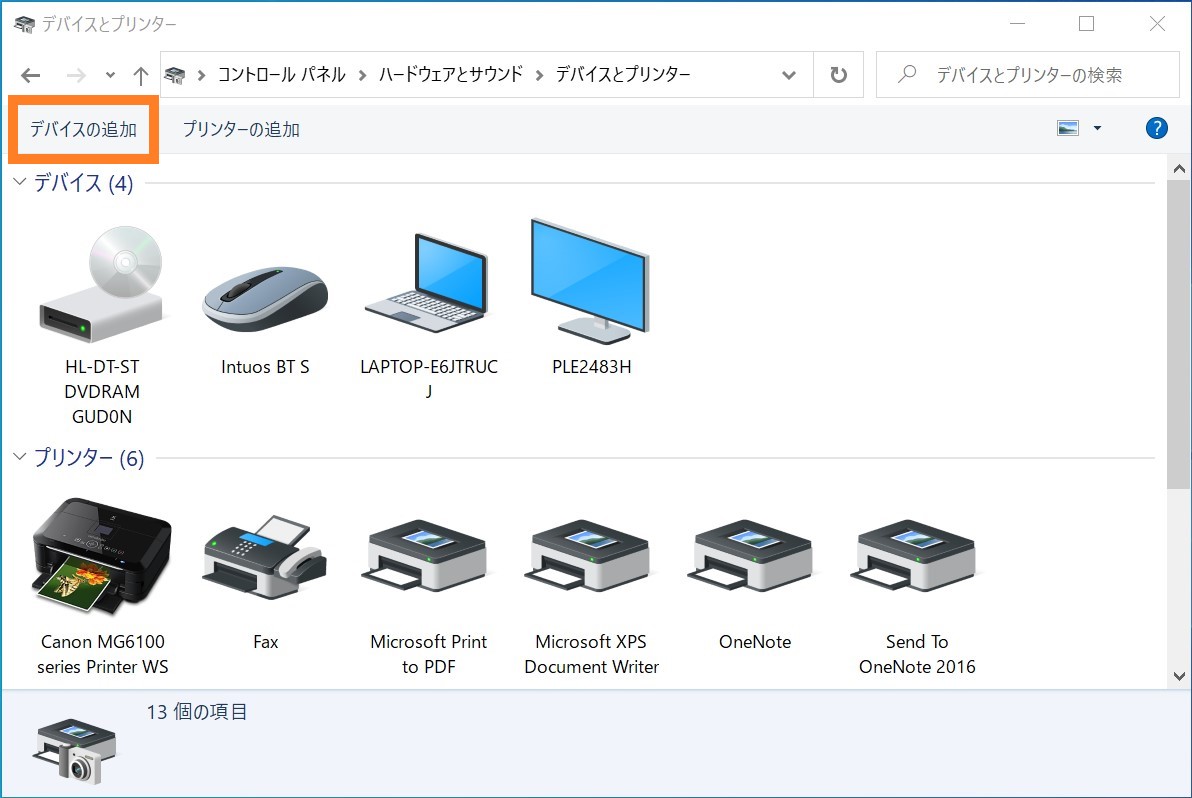Expand chevron after ハードウェアとサウンド breadcrumb

point(539,74)
